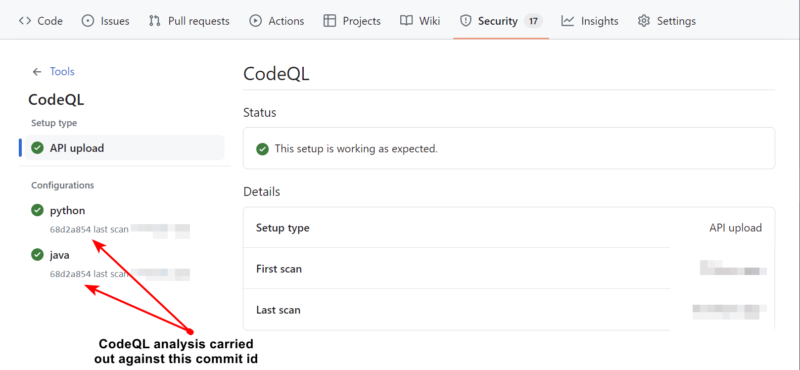This screenshot has width=800, height=370.
Task: Open the python configuration
Action: click(67, 210)
